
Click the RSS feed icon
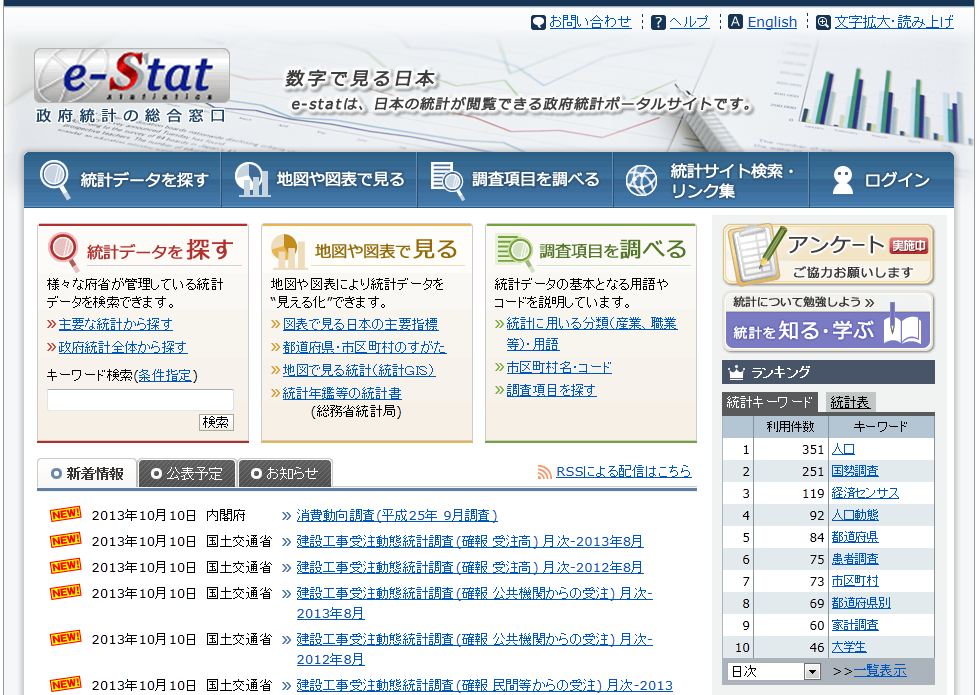(541, 472)
